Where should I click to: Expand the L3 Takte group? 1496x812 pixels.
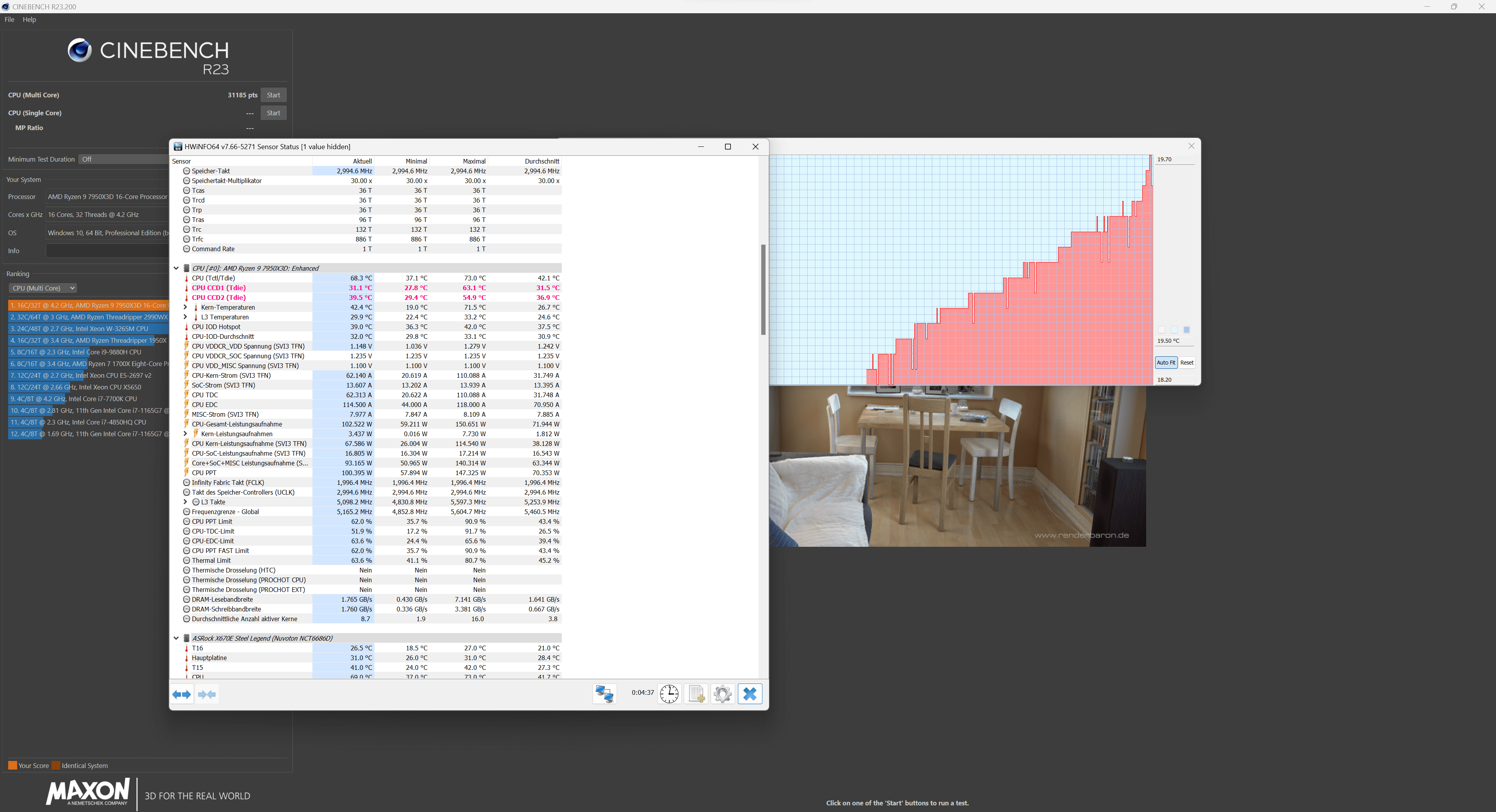185,503
